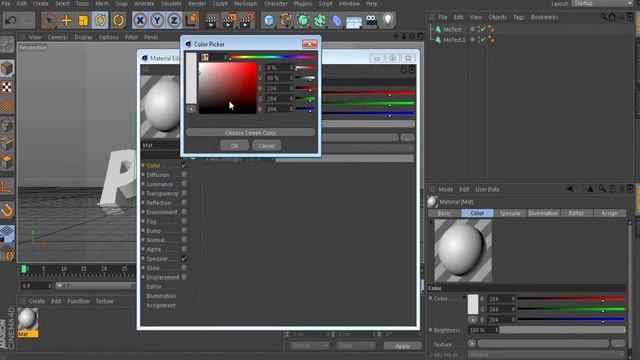Cancel the Color Picker dialog
The height and width of the screenshot is (360, 640).
tap(267, 146)
